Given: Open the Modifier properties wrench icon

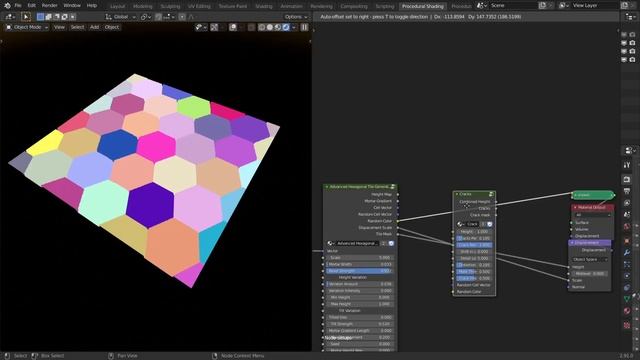Looking at the screenshot, I should coord(627,253).
